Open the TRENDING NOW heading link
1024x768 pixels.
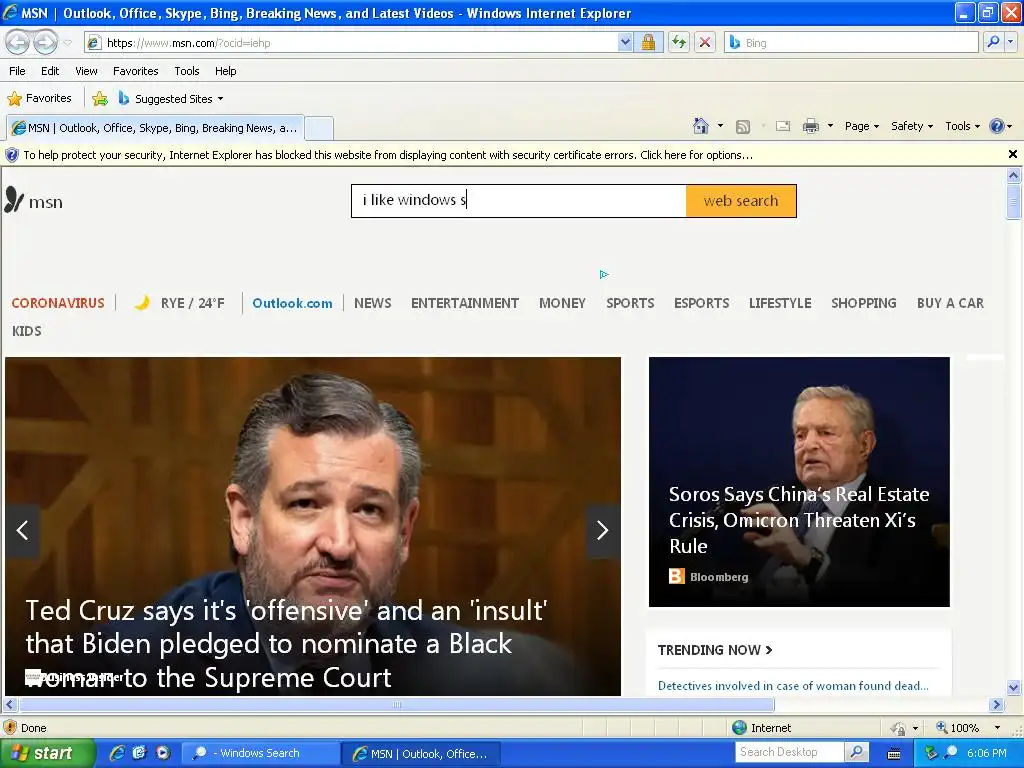714,650
